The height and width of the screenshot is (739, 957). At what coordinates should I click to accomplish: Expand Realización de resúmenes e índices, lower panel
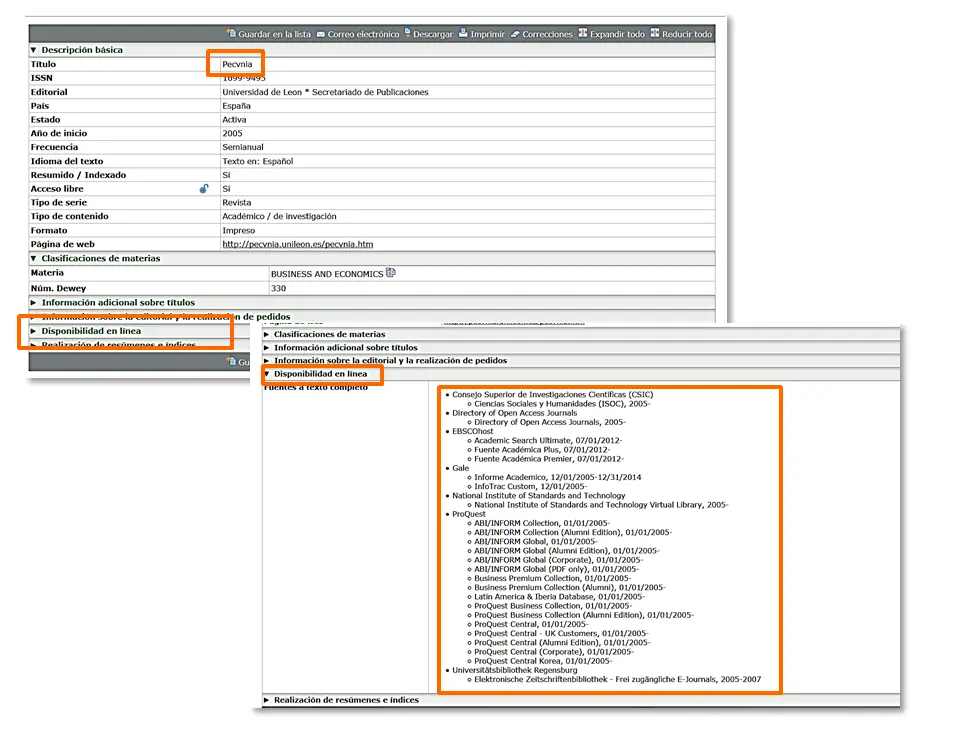pyautogui.click(x=267, y=700)
